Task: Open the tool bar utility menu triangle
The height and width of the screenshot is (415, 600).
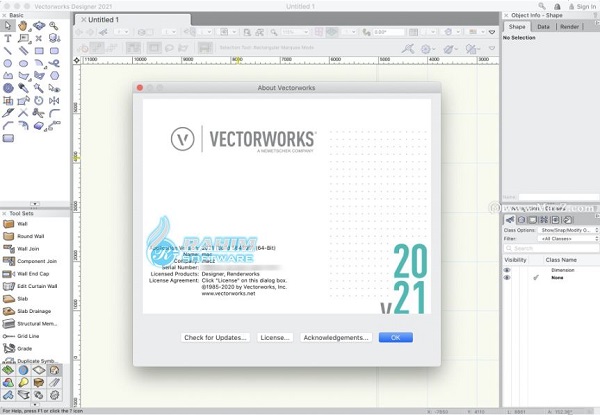Action: click(492, 48)
